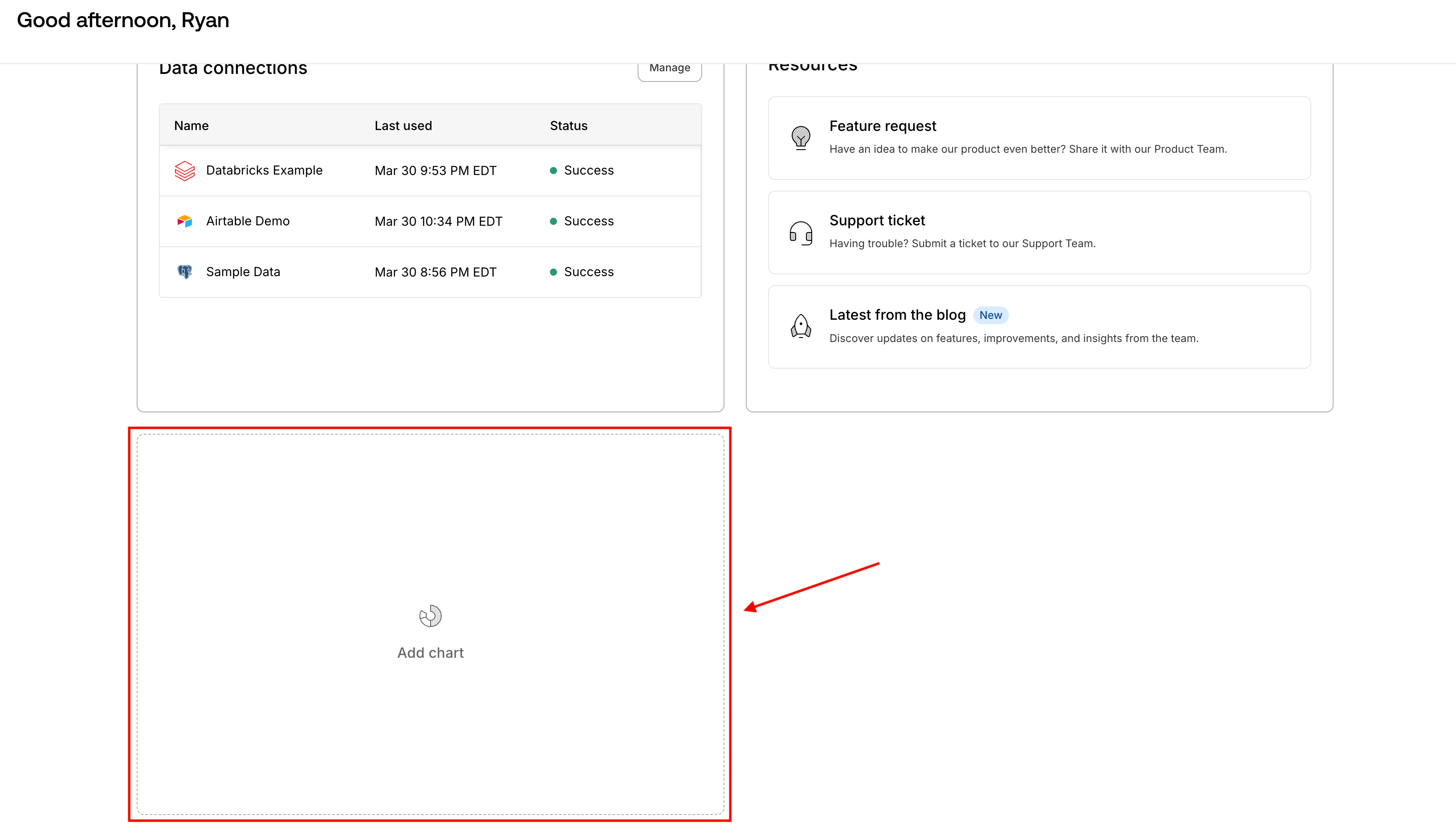Click the headset Support ticket icon
This screenshot has width=1456, height=831.
pos(801,233)
